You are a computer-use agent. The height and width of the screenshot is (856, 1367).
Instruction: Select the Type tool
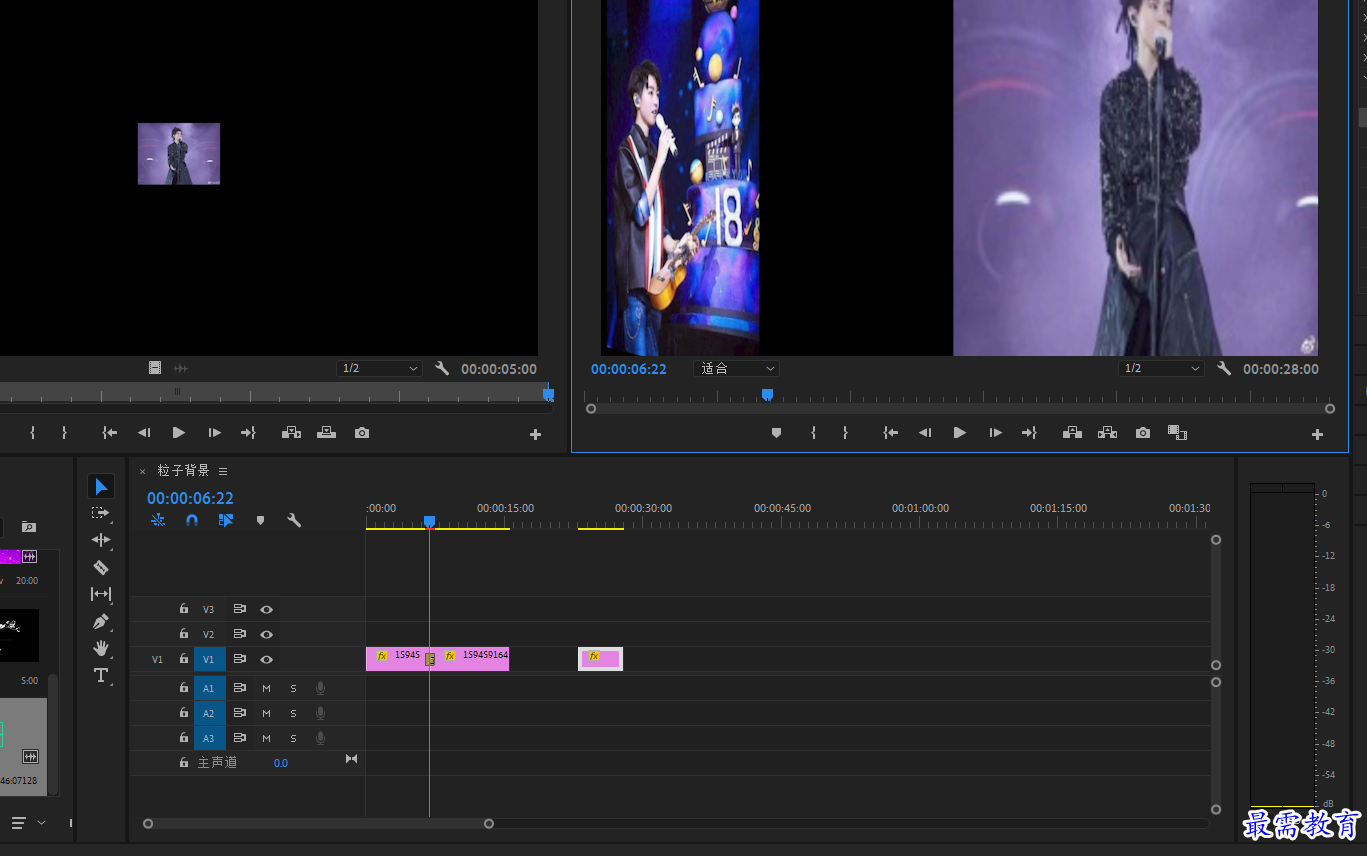(101, 675)
